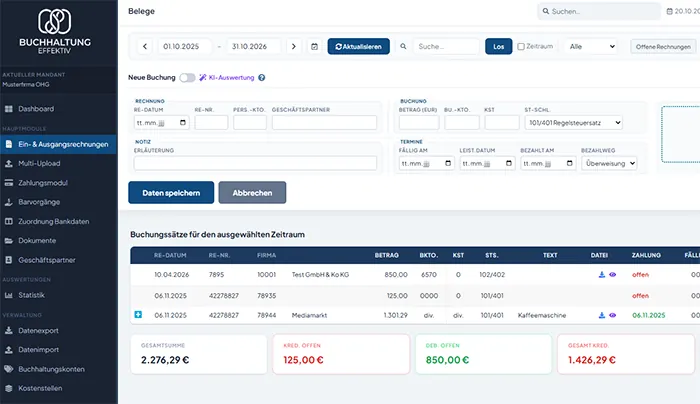Check the Zeitraum checkbox
This screenshot has width=700, height=404.
(x=521, y=46)
